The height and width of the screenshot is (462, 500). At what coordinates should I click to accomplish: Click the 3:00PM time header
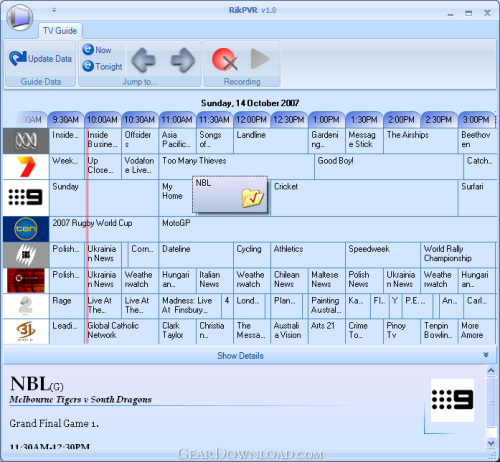coord(476,120)
